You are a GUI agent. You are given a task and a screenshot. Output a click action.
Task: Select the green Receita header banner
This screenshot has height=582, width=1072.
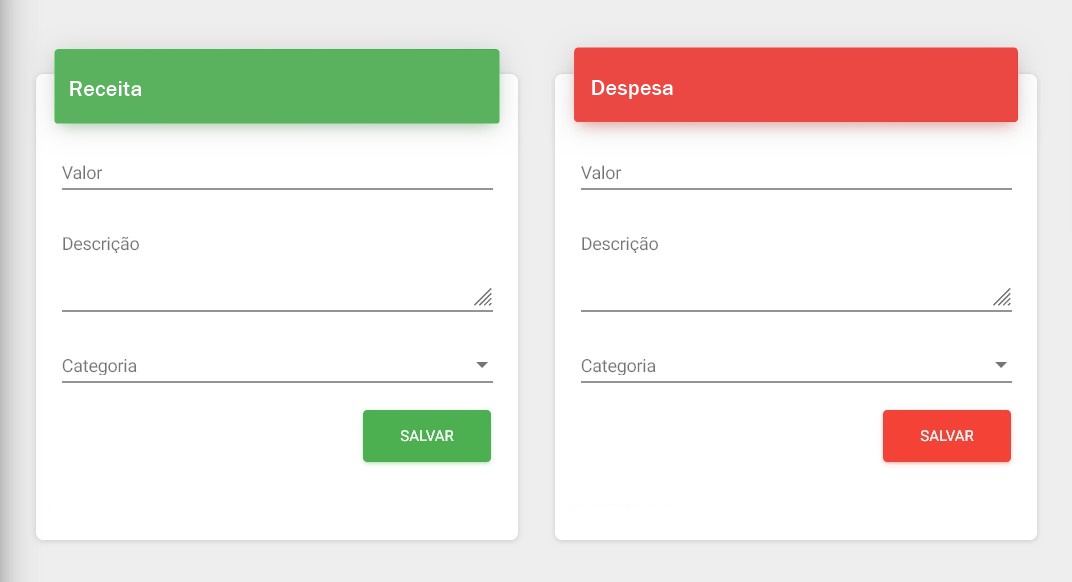coord(277,86)
